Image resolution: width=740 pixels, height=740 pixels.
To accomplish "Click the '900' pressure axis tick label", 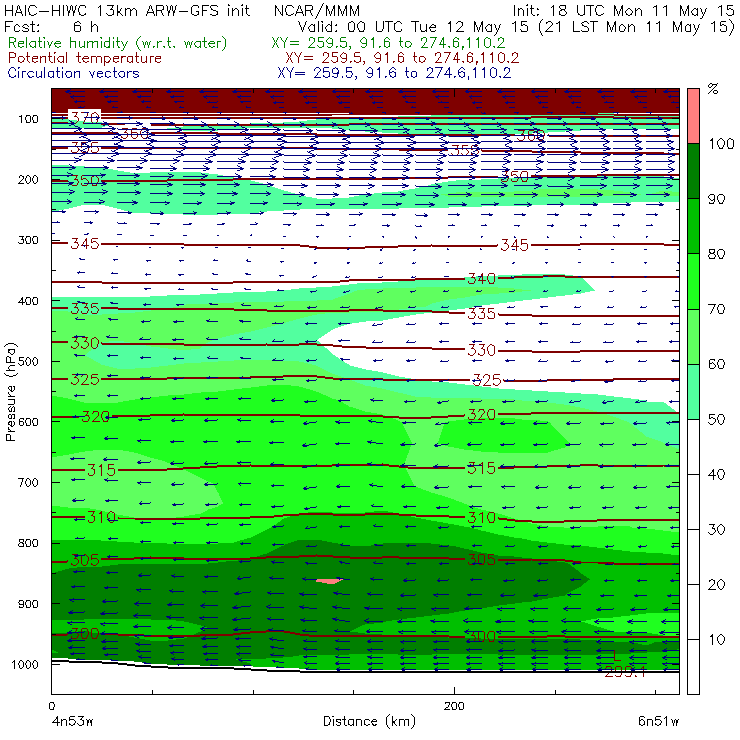I will [28, 604].
